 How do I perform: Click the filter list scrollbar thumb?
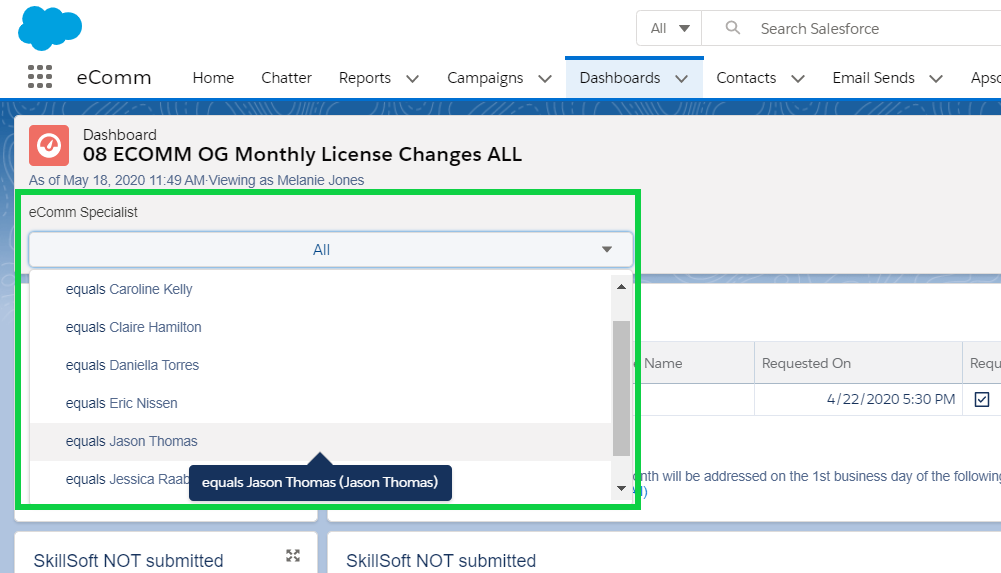pyautogui.click(x=621, y=389)
